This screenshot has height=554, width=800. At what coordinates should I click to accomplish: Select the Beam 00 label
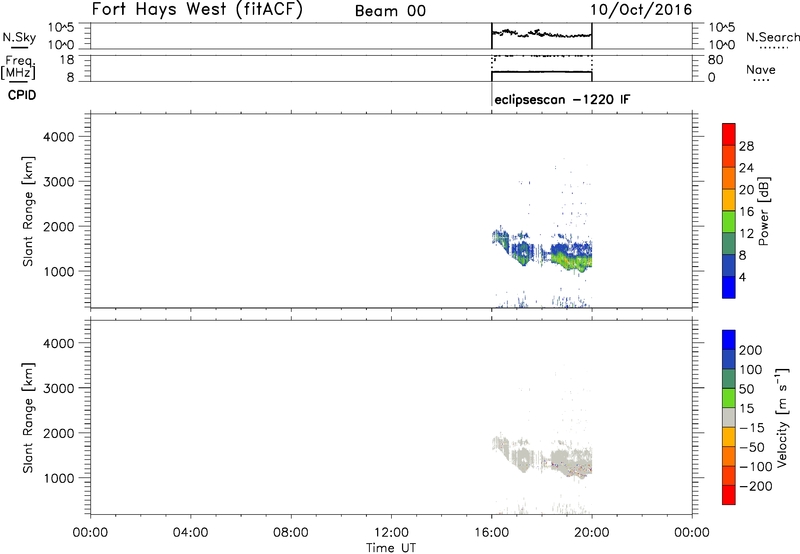(x=390, y=11)
